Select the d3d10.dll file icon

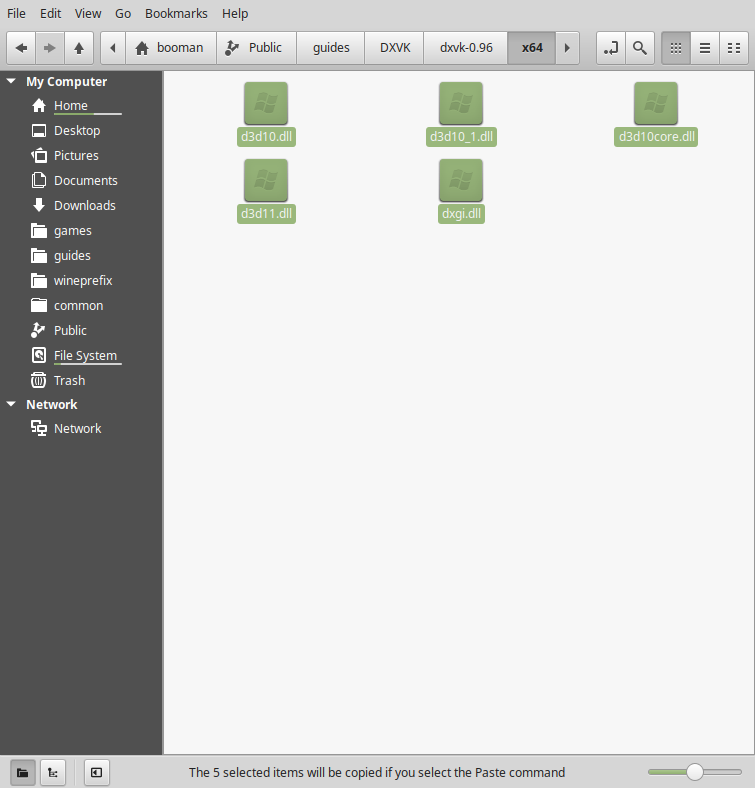(266, 103)
